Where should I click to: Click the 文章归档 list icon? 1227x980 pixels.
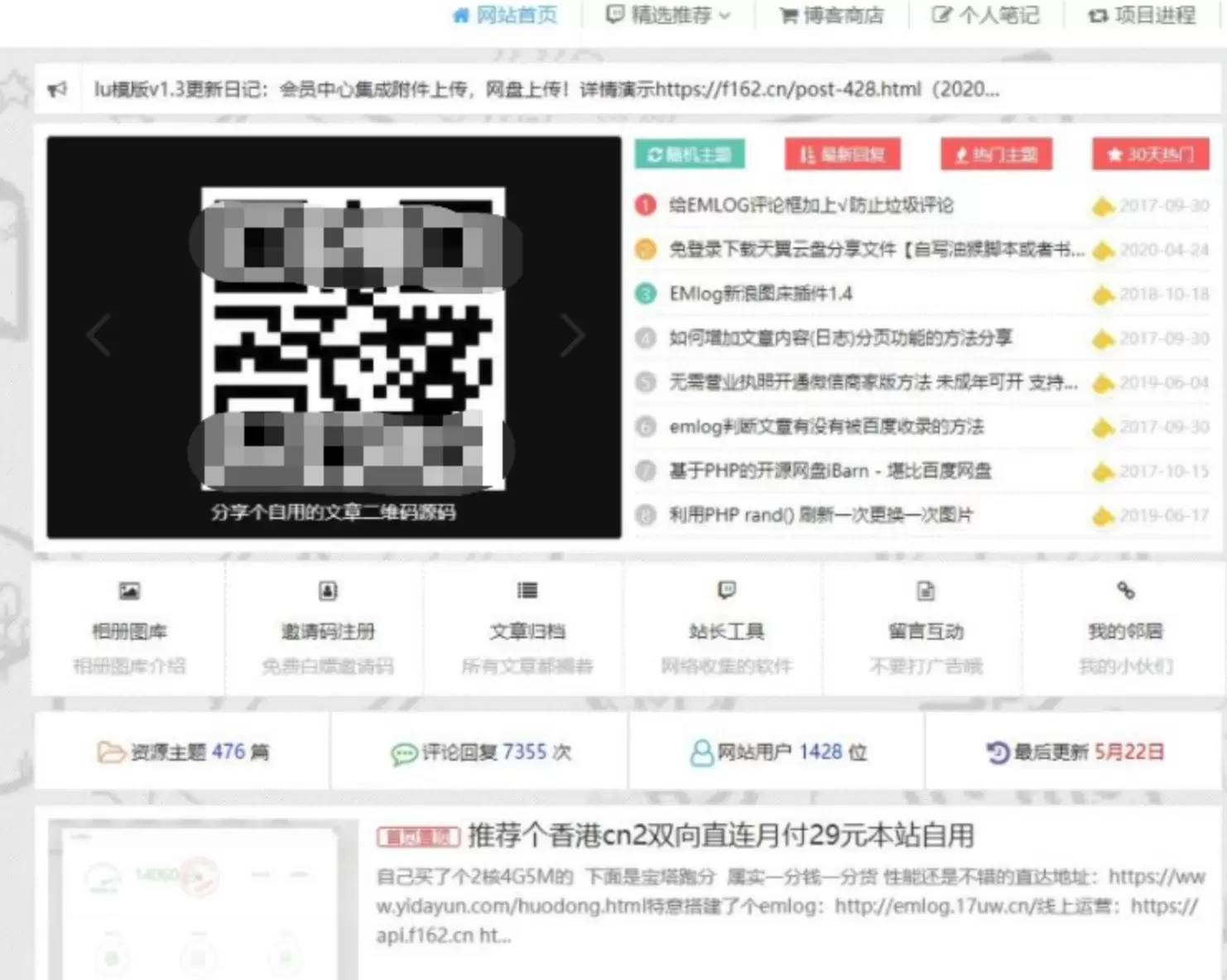pos(527,590)
